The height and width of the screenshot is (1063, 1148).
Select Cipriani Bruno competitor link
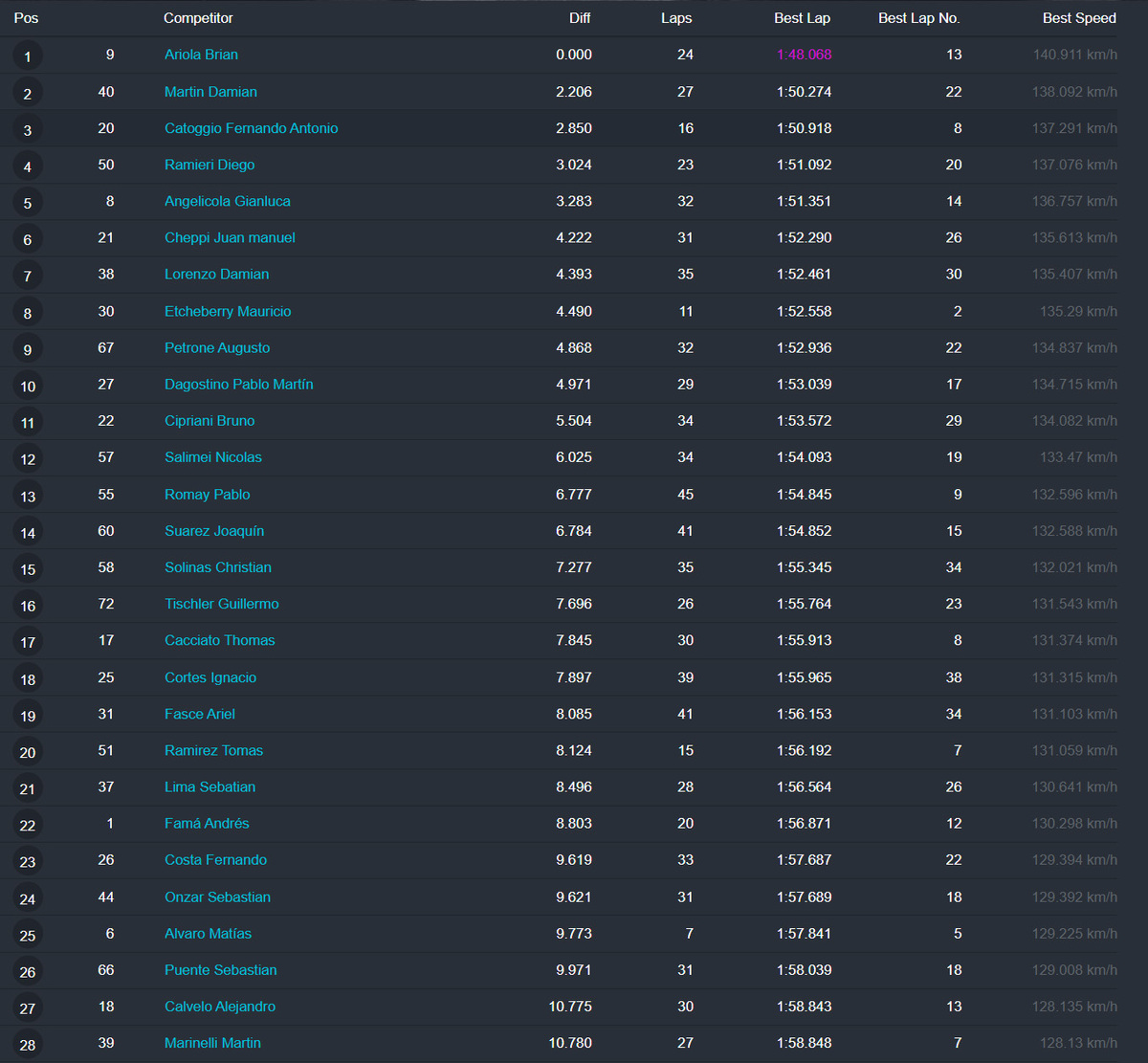210,420
